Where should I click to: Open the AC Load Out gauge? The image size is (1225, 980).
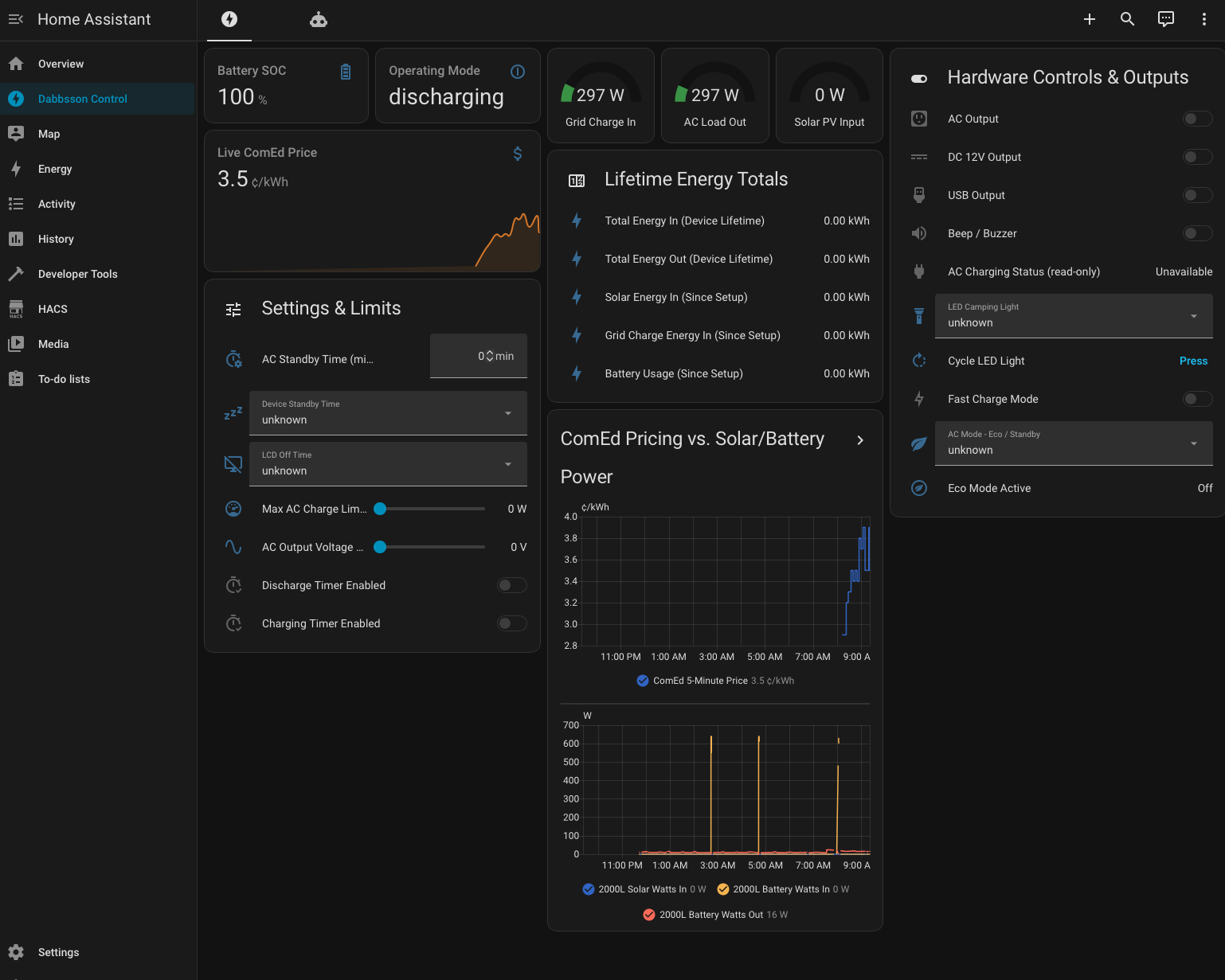click(x=715, y=96)
